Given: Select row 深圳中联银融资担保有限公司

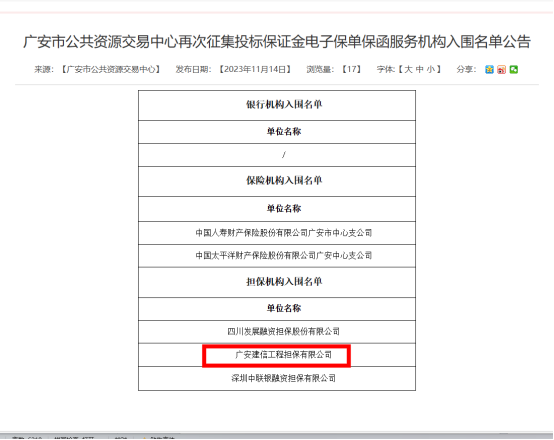Looking at the screenshot, I should (x=277, y=379).
